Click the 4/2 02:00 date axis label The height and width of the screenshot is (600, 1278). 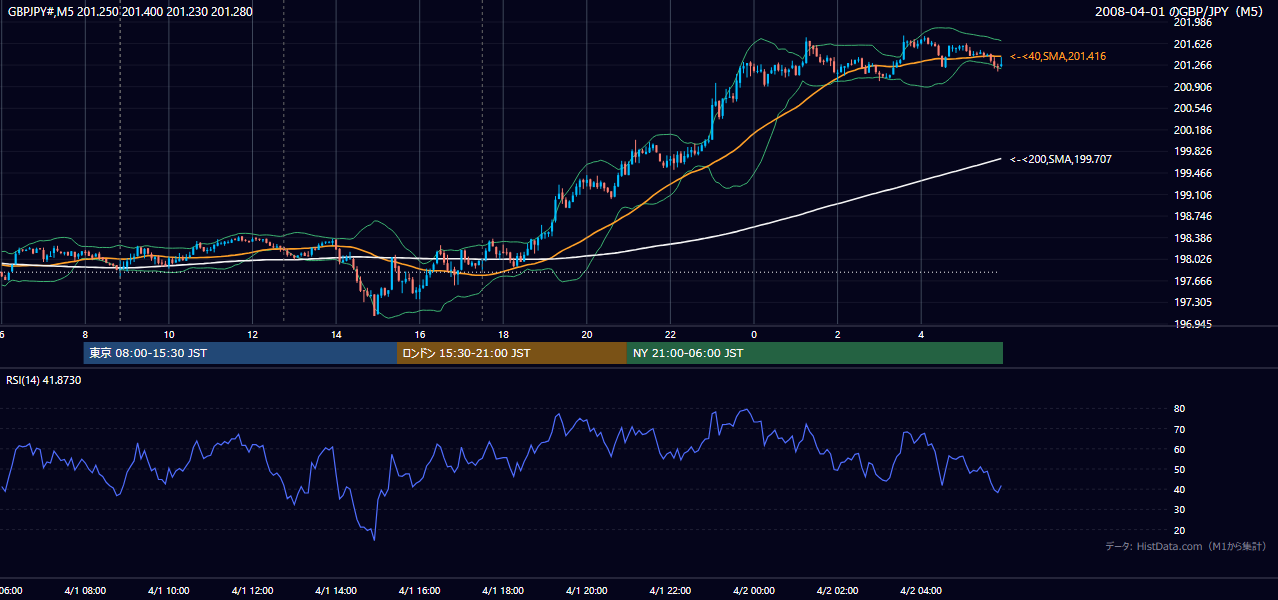point(837,591)
